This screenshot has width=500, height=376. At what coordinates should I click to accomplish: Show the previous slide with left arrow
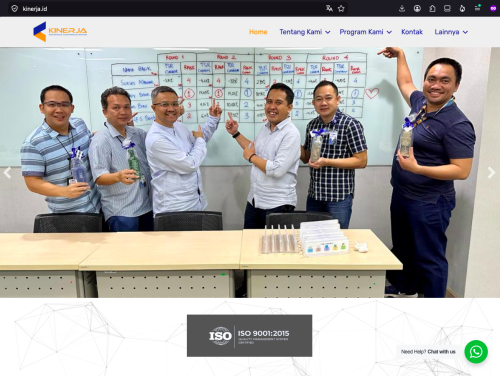click(x=7, y=173)
